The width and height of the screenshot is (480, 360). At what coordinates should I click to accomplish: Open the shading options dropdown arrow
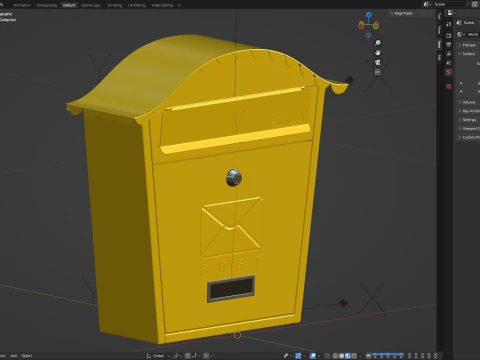pos(360,356)
